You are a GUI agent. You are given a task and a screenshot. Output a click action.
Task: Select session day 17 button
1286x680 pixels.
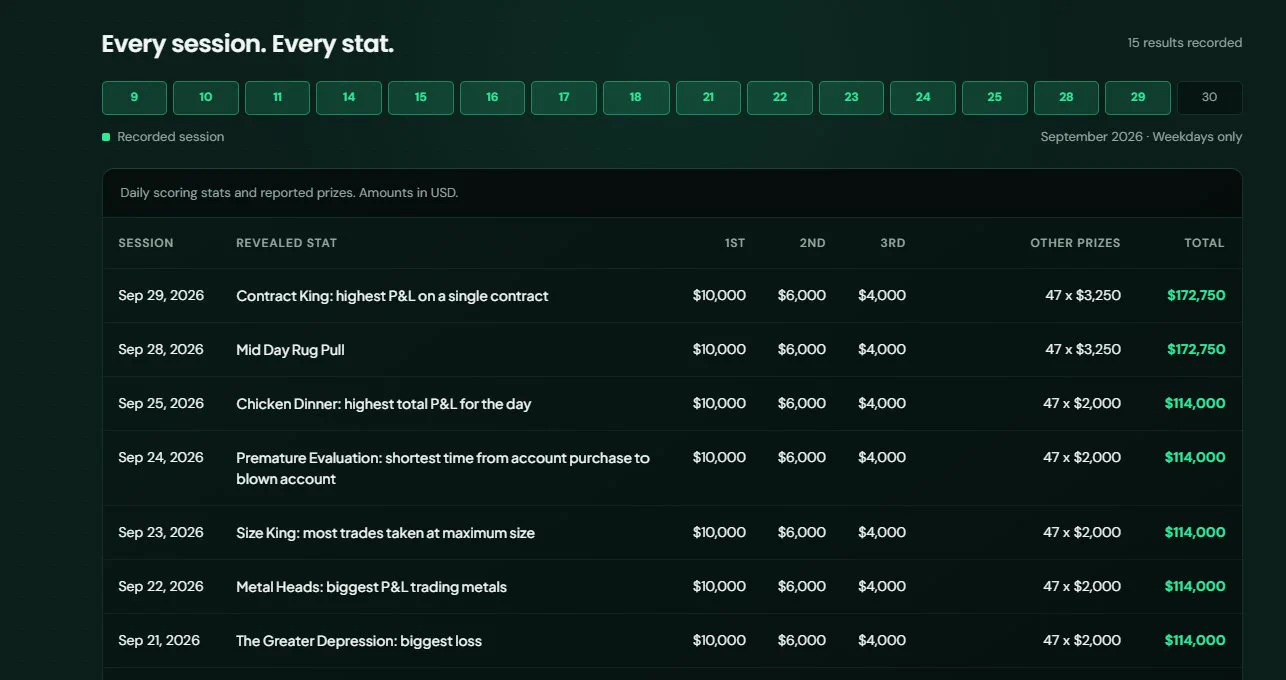pyautogui.click(x=564, y=98)
